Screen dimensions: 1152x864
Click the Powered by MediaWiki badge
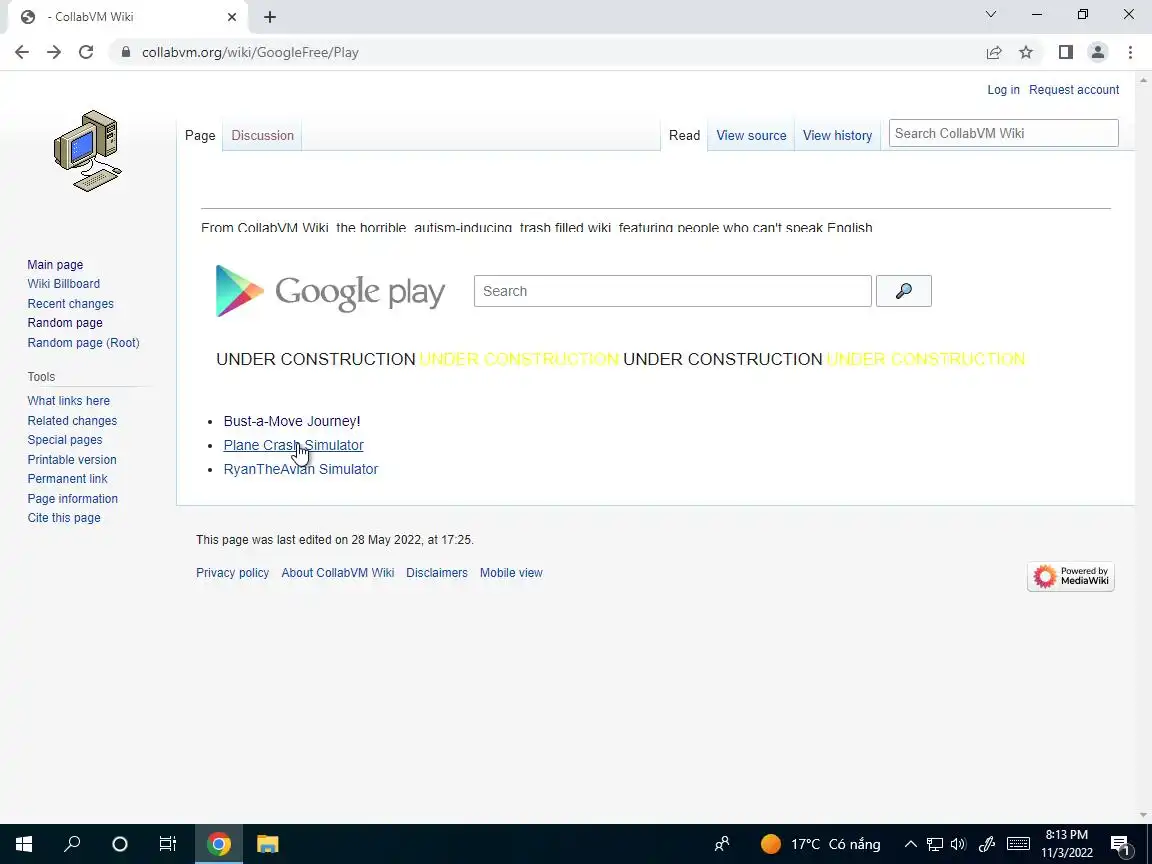pyautogui.click(x=1070, y=577)
